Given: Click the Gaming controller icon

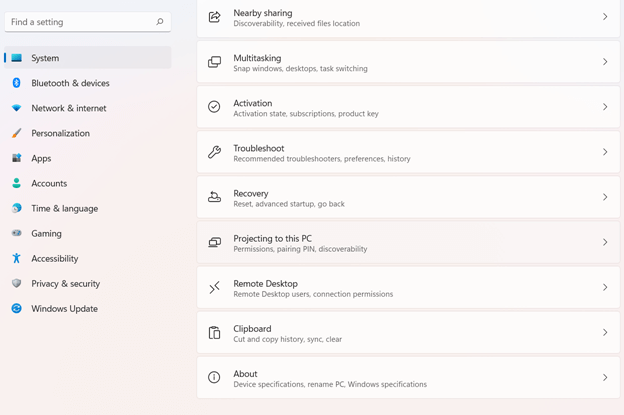Looking at the screenshot, I should (16, 233).
